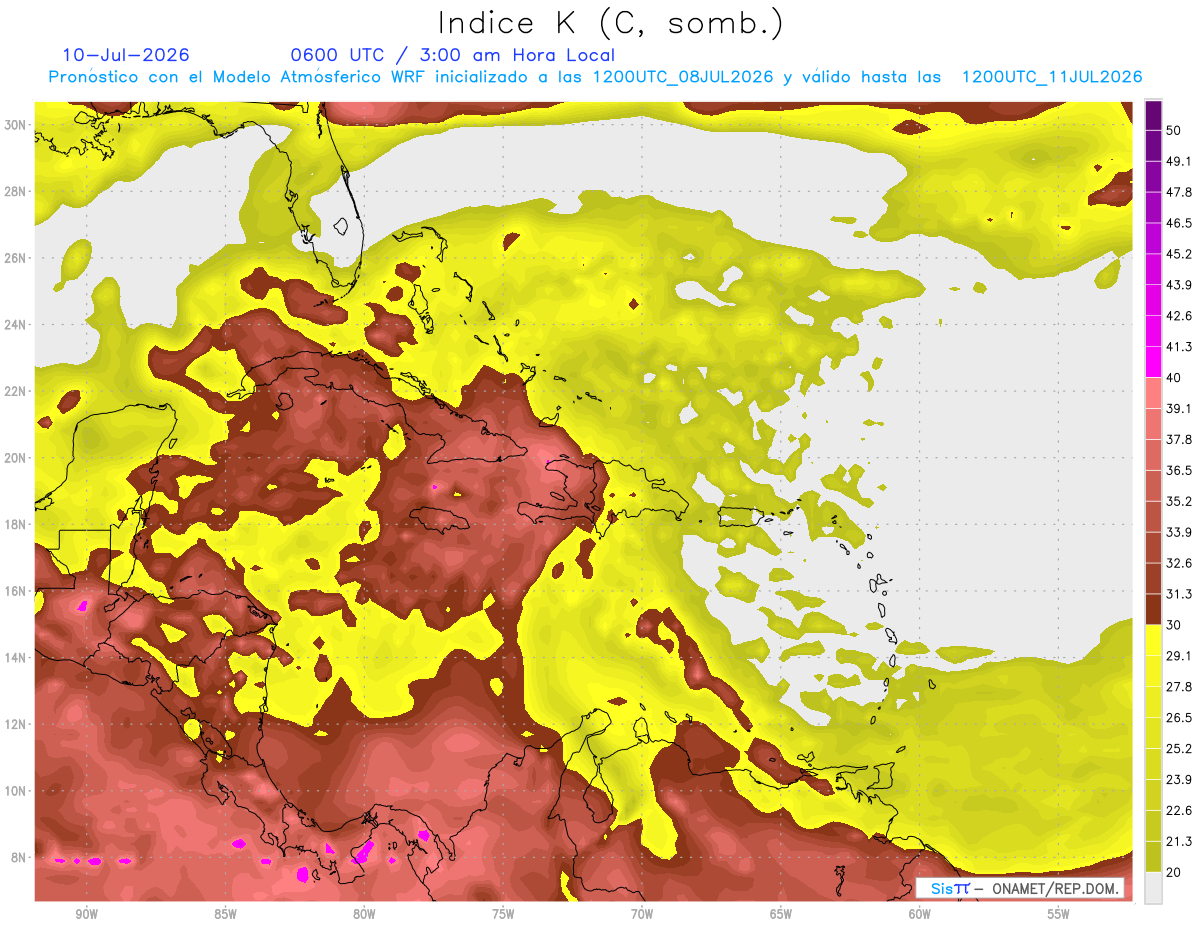Click the longitude label "70W"
The height and width of the screenshot is (927, 1200).
pos(642,914)
